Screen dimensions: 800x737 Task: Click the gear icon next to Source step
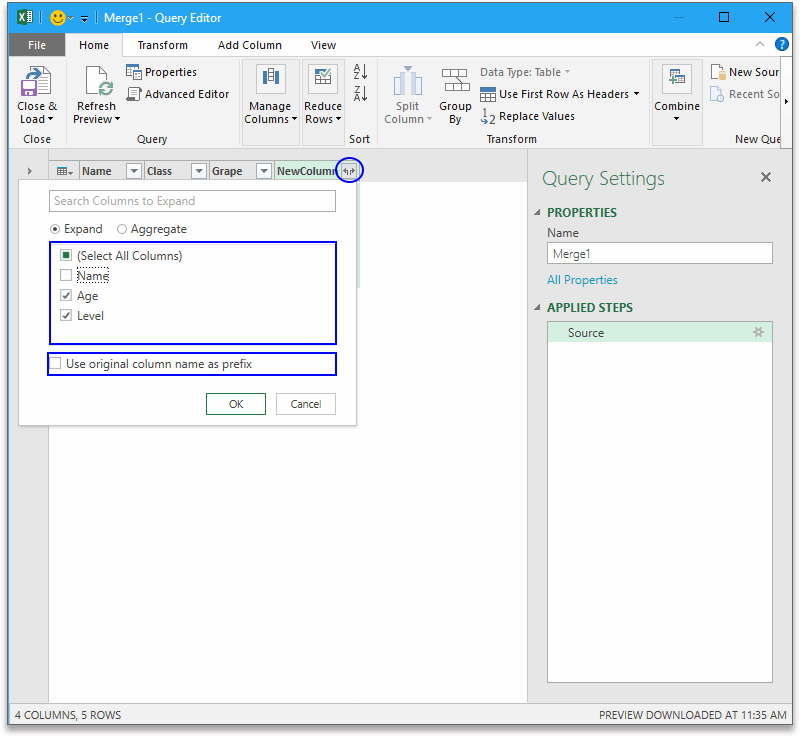(x=758, y=332)
